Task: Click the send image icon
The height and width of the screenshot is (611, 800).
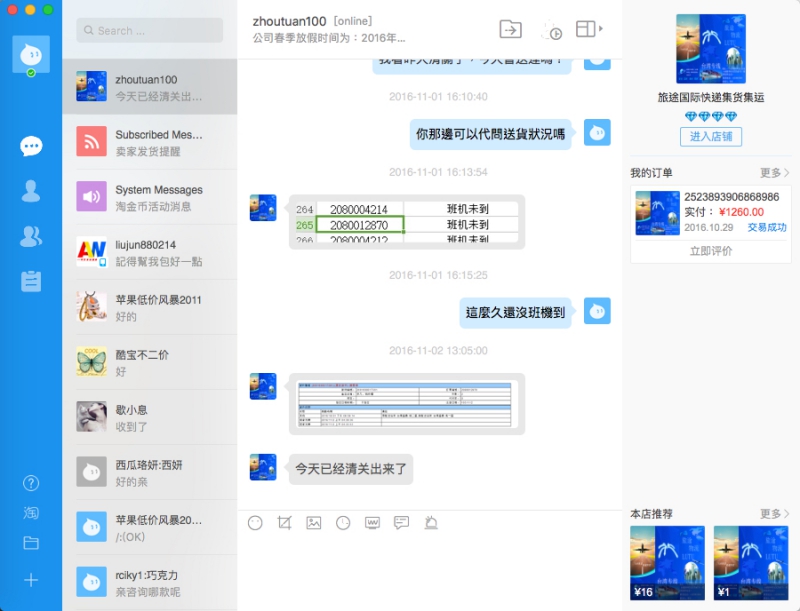Action: 314,523
